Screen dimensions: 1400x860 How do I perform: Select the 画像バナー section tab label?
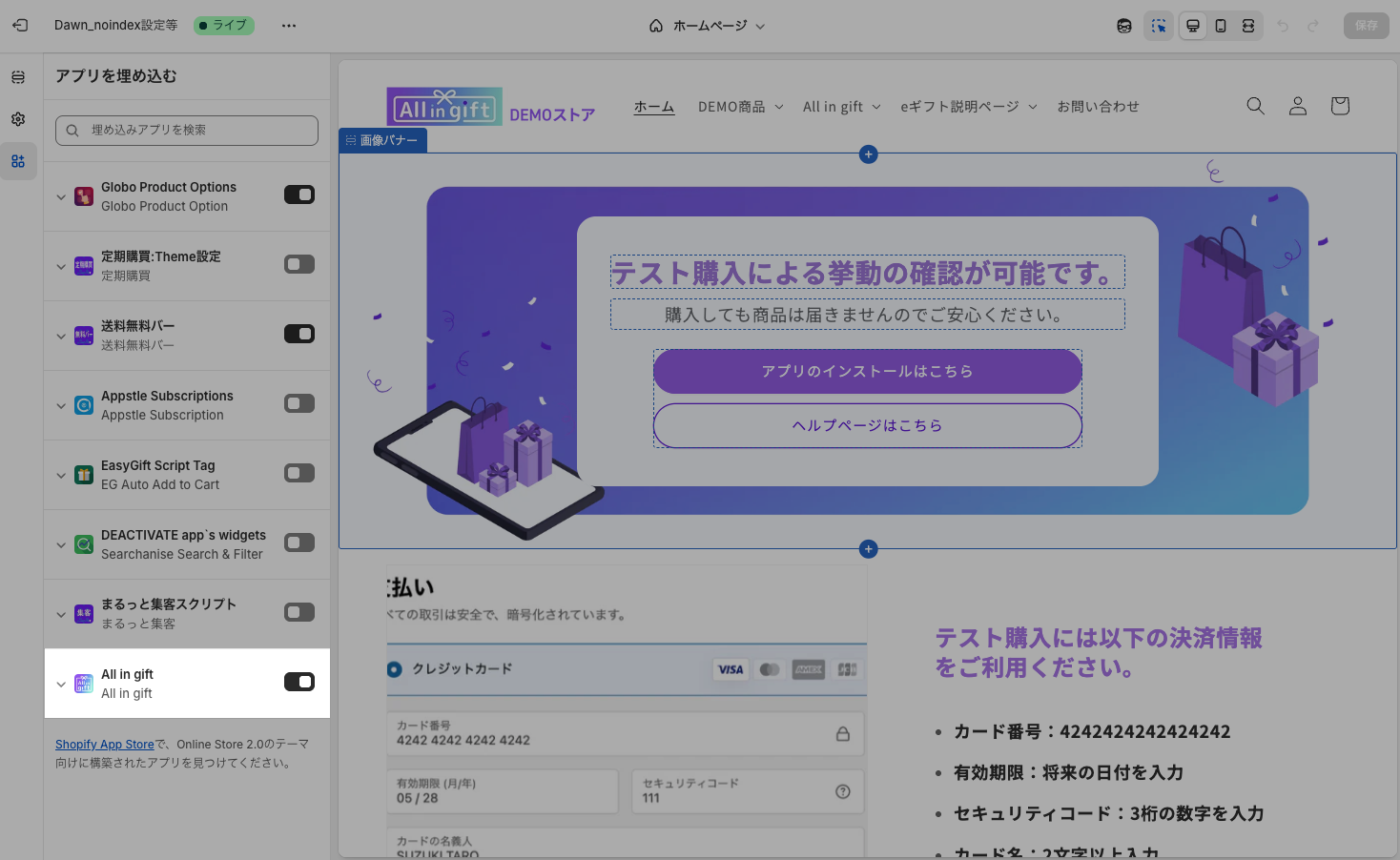click(x=382, y=140)
